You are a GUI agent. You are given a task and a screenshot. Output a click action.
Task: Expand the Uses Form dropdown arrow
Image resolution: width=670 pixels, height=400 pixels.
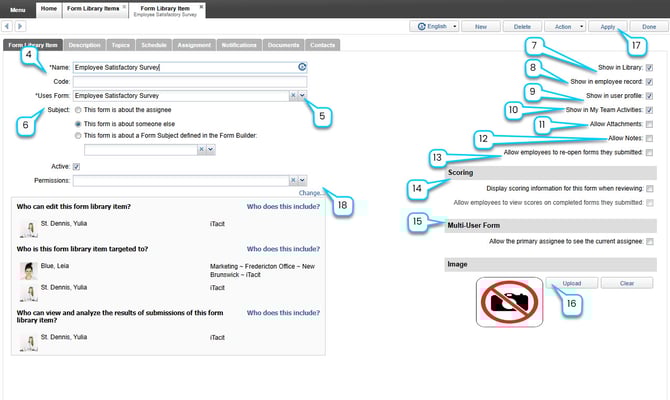click(x=302, y=95)
